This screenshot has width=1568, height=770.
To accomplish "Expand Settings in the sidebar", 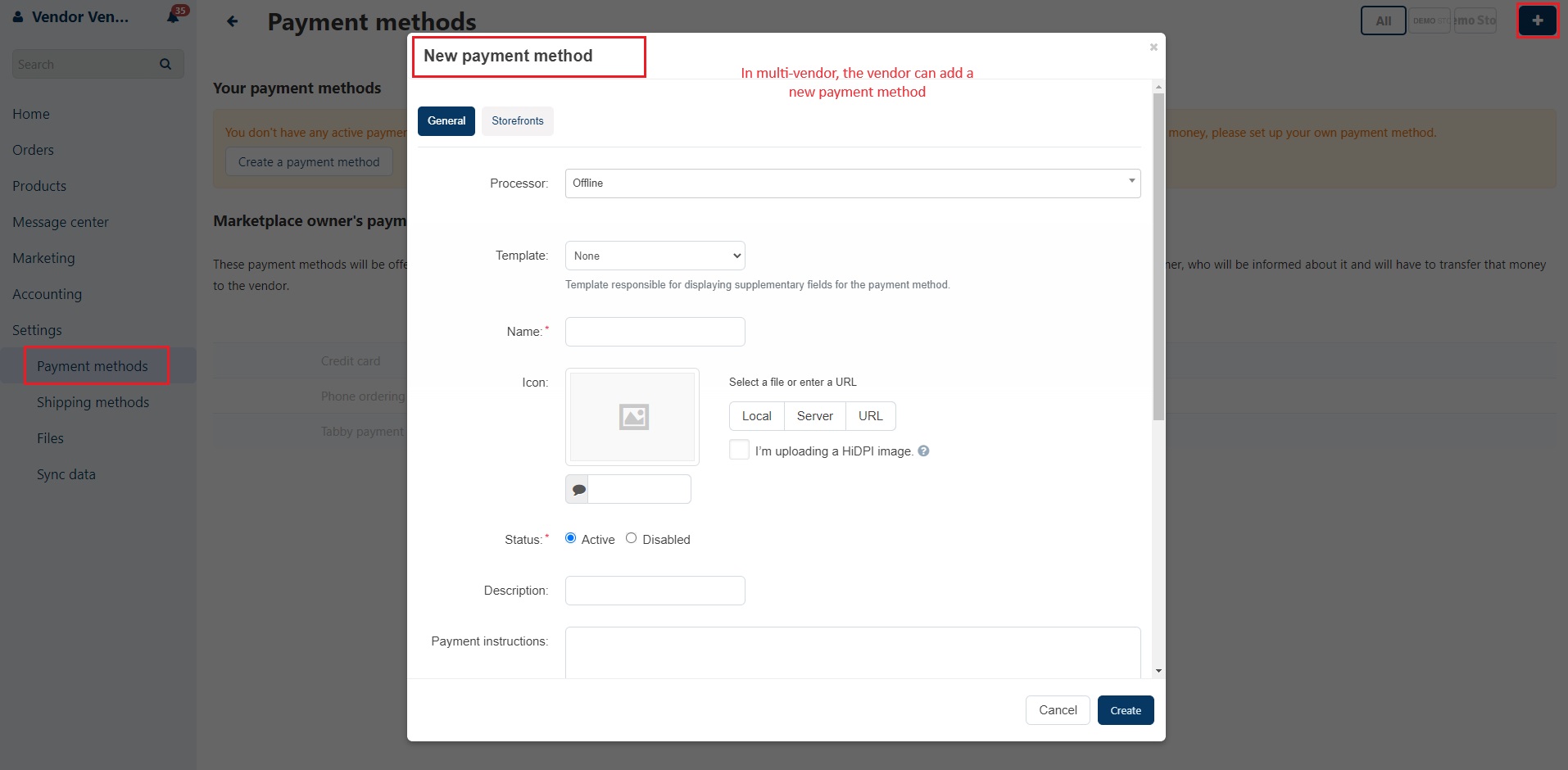I will click(37, 330).
